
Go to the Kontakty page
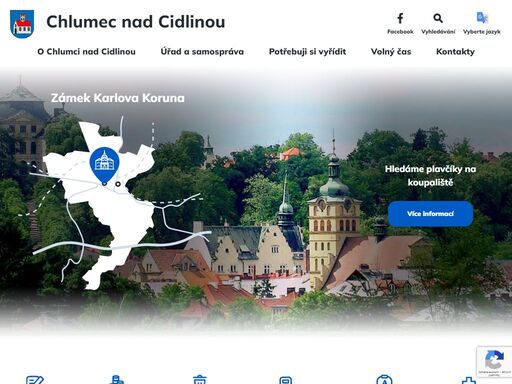[x=455, y=52]
